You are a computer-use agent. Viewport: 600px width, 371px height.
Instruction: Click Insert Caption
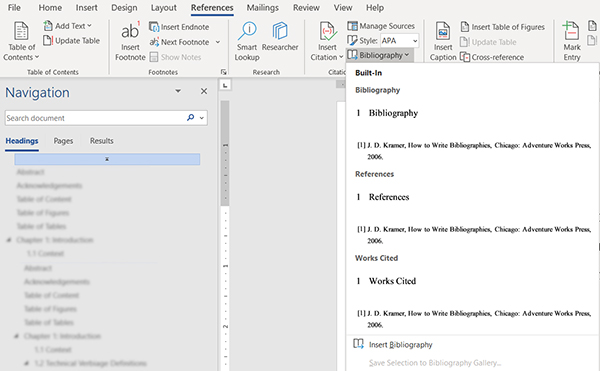443,41
